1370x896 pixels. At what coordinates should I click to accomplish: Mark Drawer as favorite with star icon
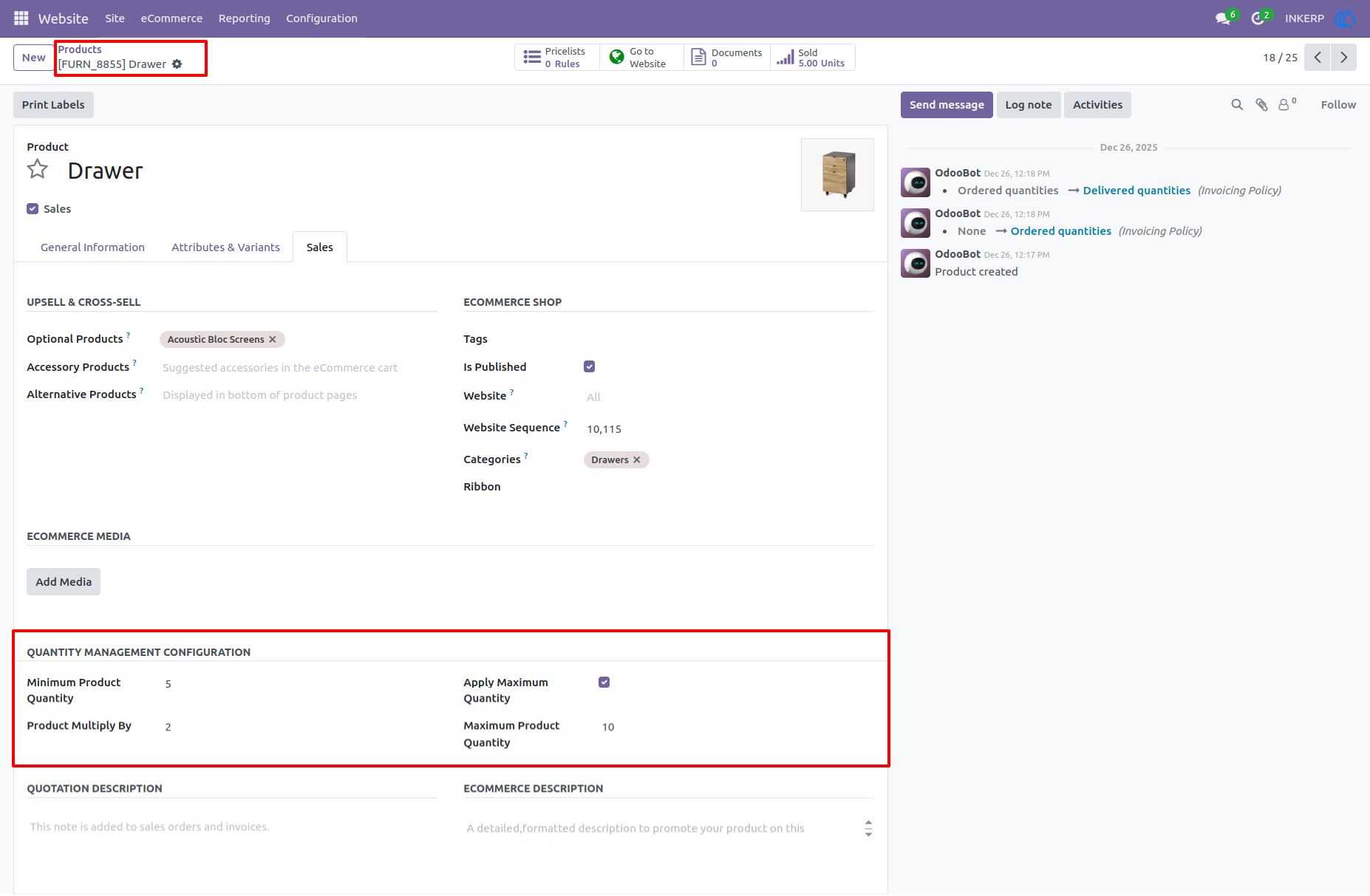point(38,170)
